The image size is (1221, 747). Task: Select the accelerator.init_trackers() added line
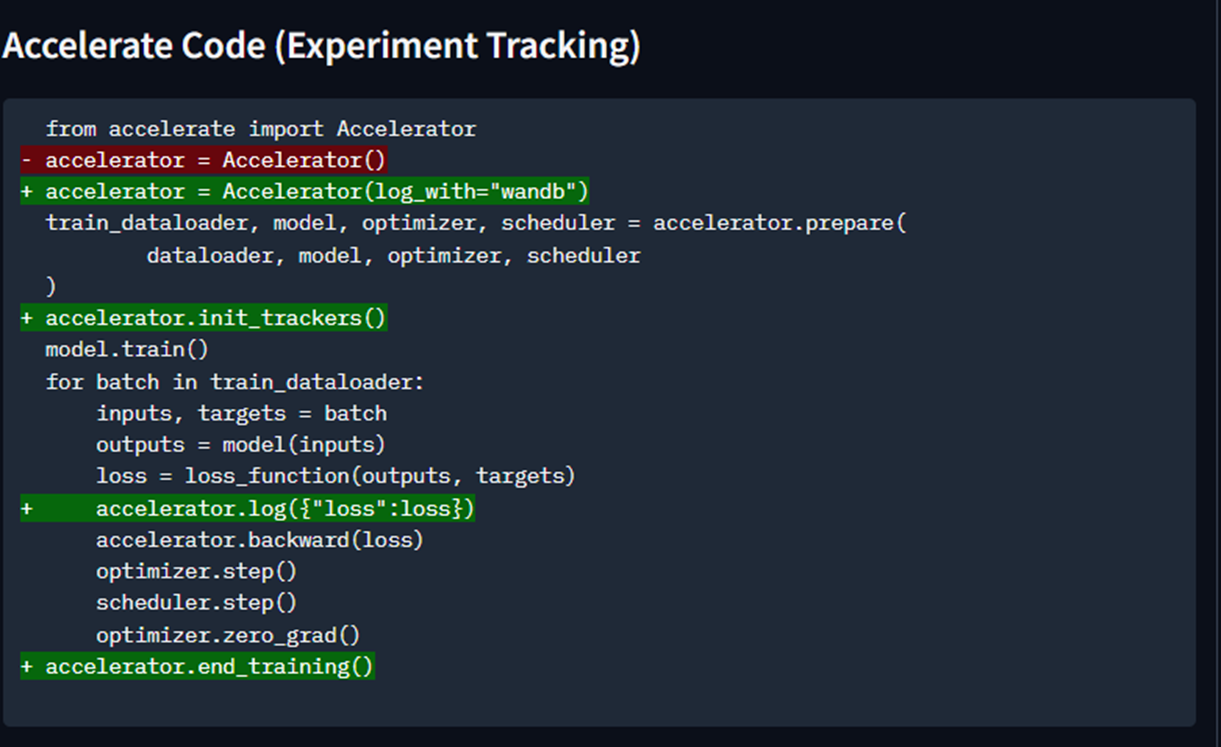pyautogui.click(x=205, y=317)
